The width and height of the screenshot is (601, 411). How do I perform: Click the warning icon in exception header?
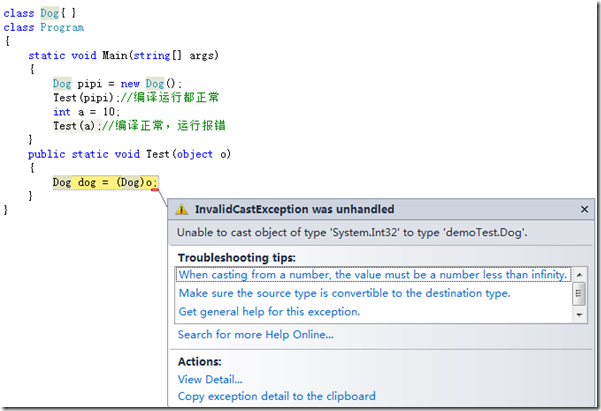[182, 209]
